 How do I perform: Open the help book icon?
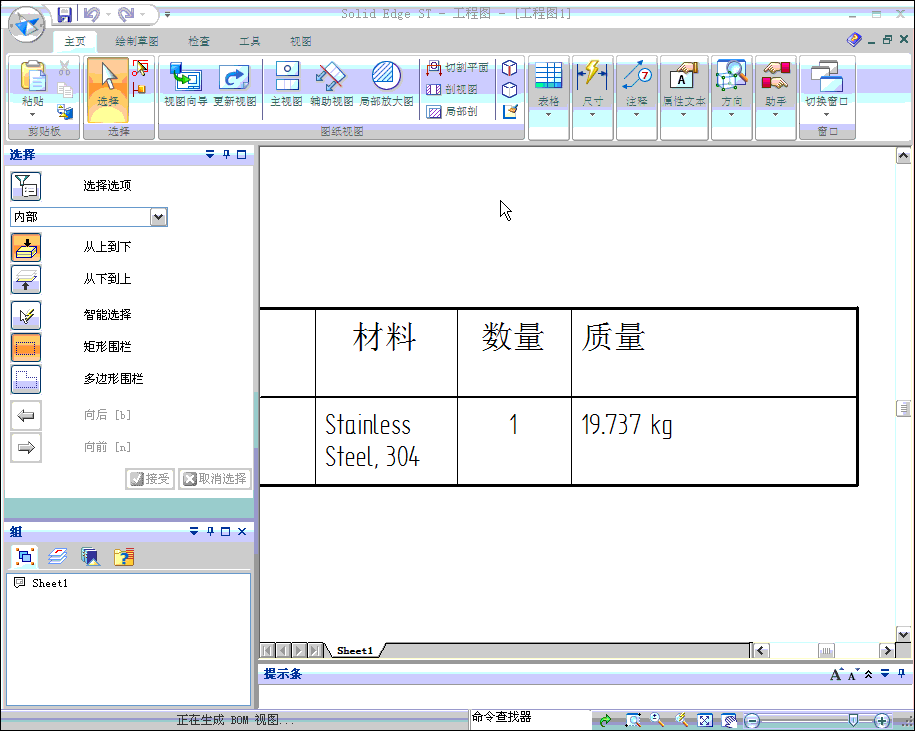pos(854,40)
